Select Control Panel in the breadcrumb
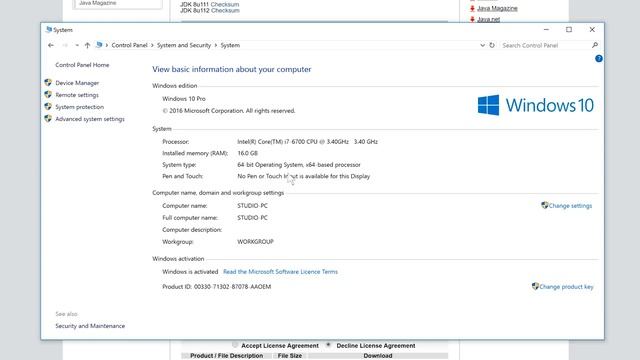640x360 pixels. pyautogui.click(x=129, y=45)
